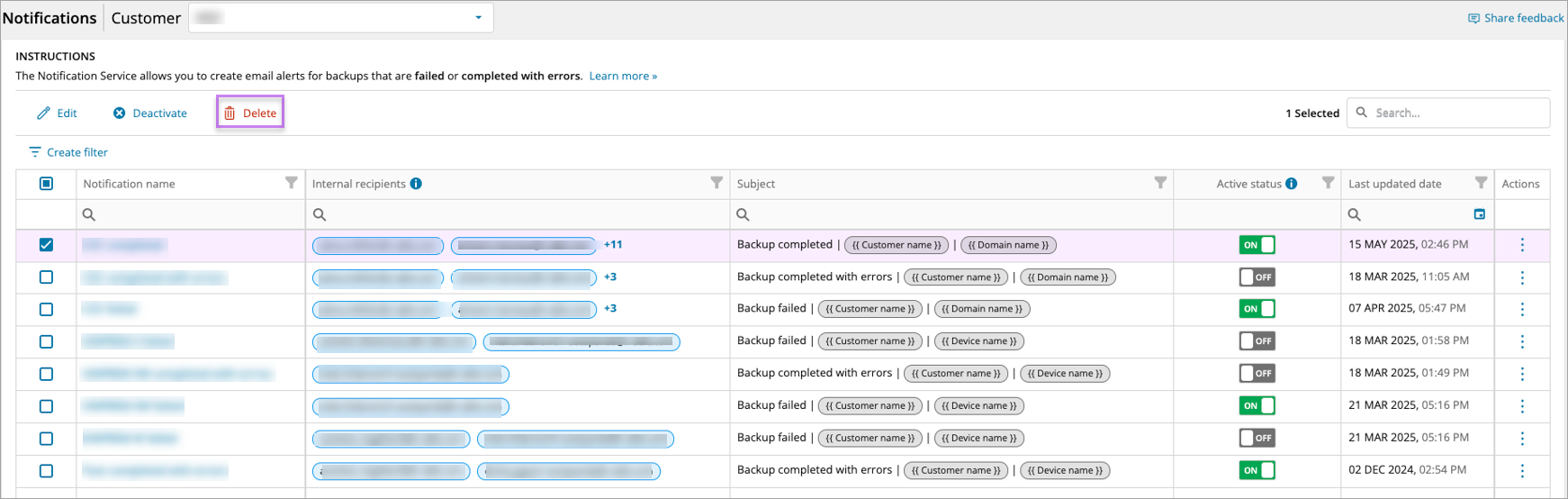Image resolution: width=1568 pixels, height=499 pixels.
Task: Open the Last updated date column filter icon
Action: point(1481,183)
